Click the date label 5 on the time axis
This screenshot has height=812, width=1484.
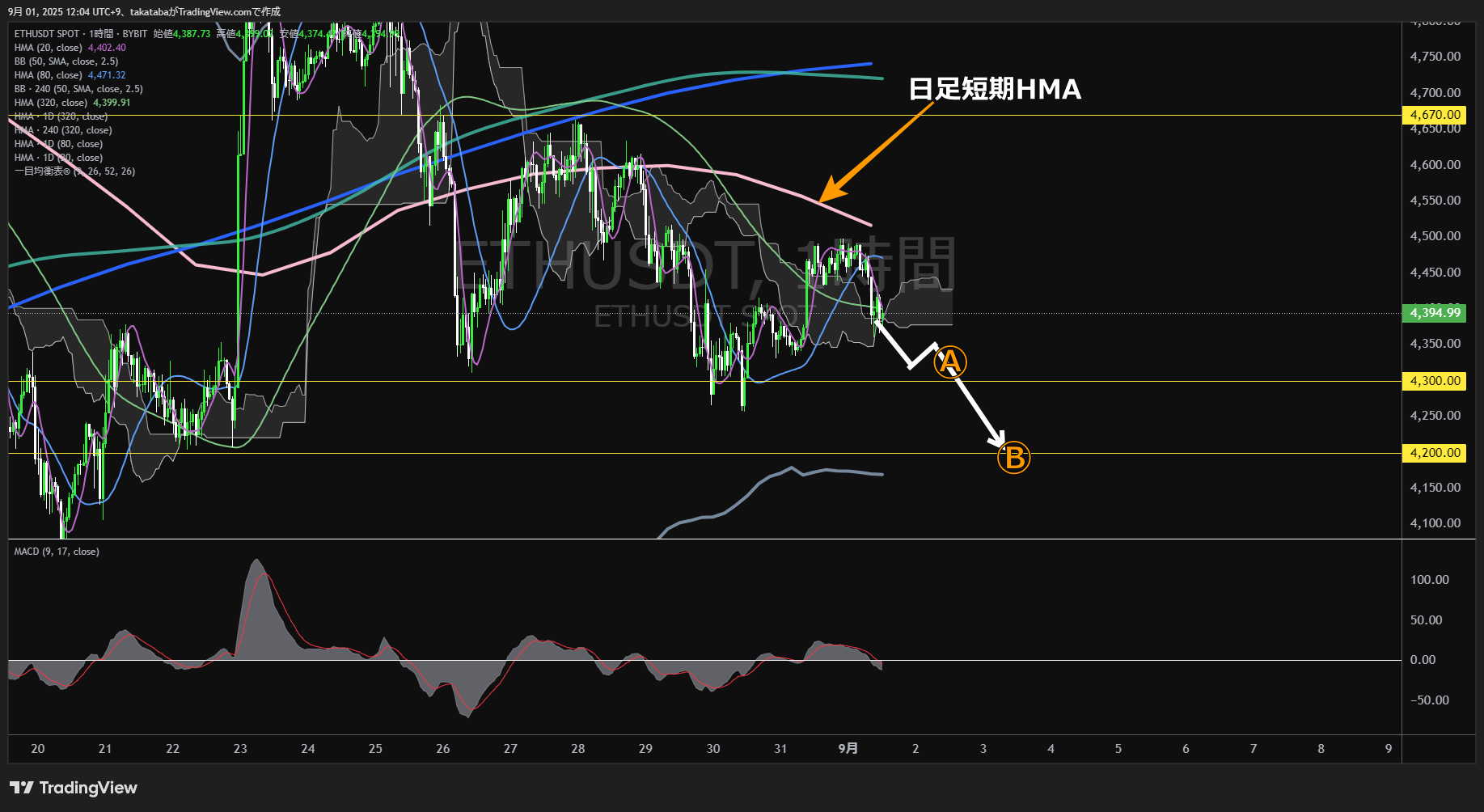pyautogui.click(x=1118, y=749)
